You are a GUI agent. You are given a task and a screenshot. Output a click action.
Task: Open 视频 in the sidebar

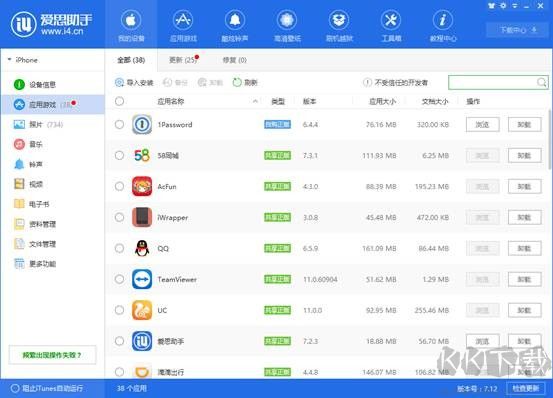pos(28,184)
